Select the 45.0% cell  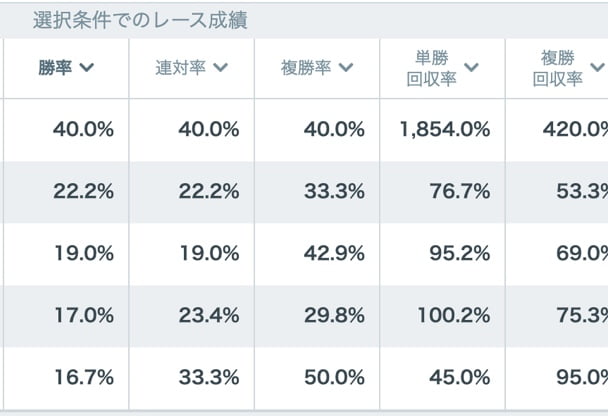coord(458,377)
